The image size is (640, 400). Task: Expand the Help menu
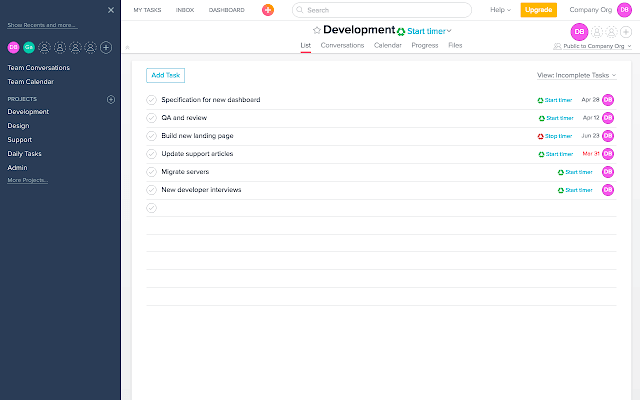tap(500, 10)
